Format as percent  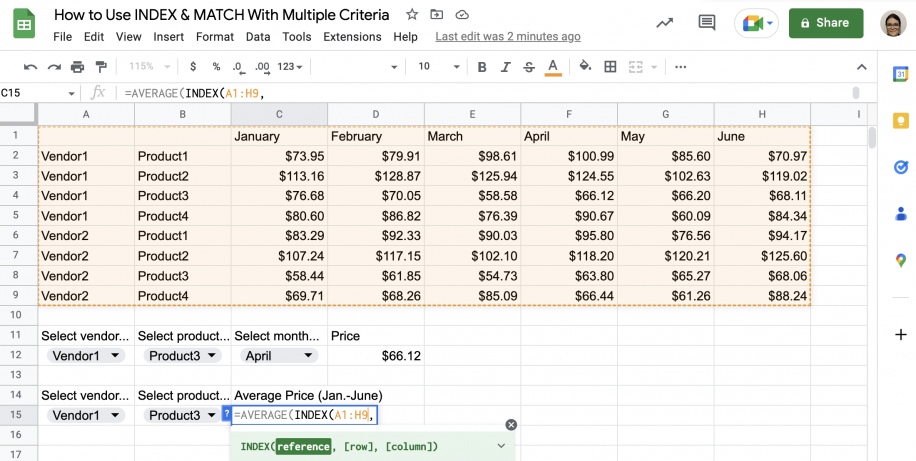216,67
